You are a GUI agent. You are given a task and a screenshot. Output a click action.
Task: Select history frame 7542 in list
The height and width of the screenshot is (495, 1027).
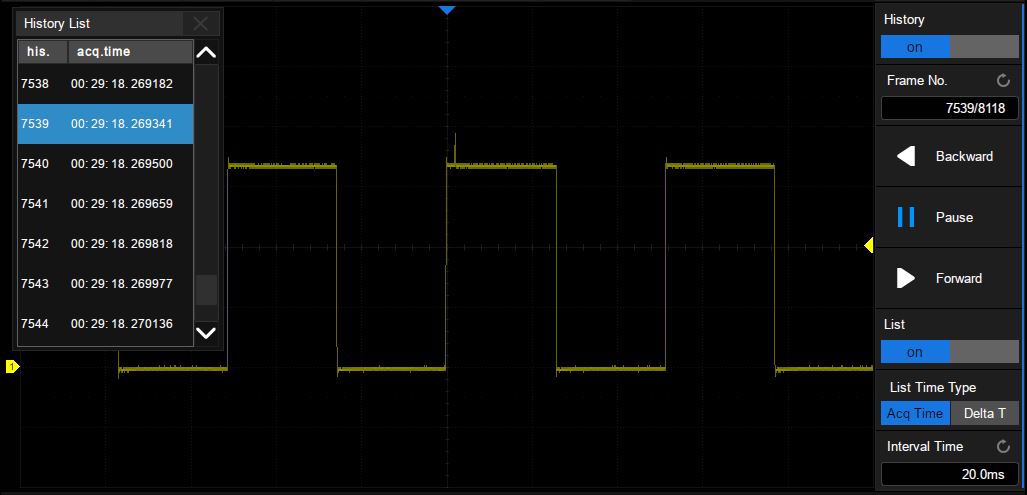click(106, 244)
